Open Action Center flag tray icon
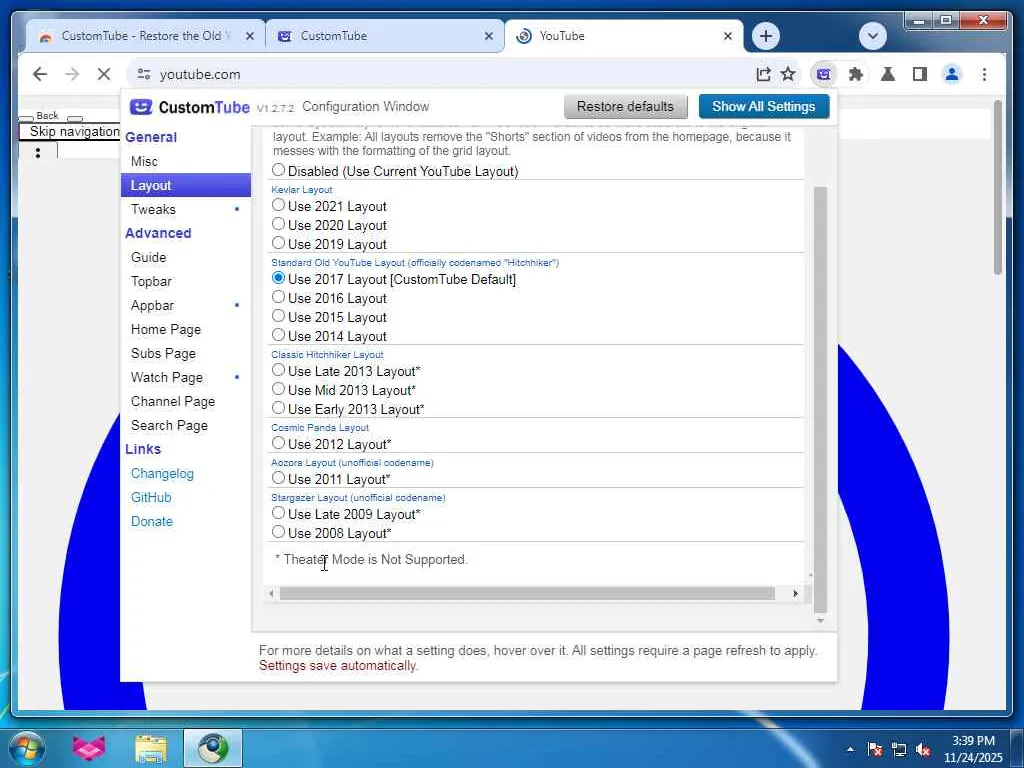 (875, 749)
